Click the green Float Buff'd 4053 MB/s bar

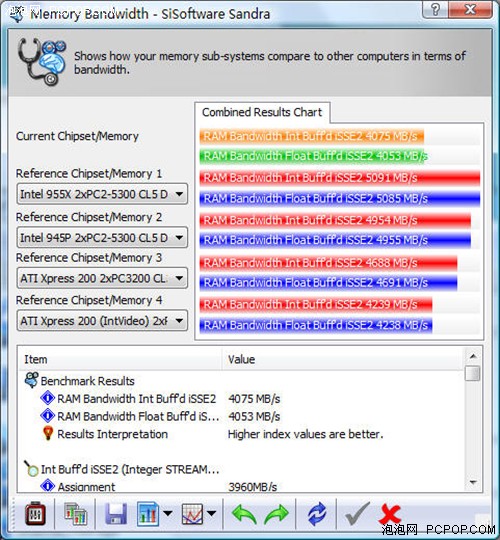point(312,156)
